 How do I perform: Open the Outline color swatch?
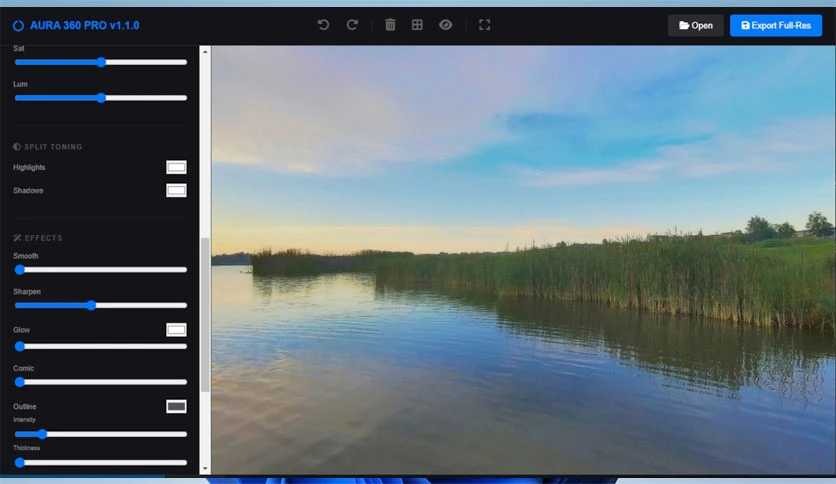tap(176, 407)
